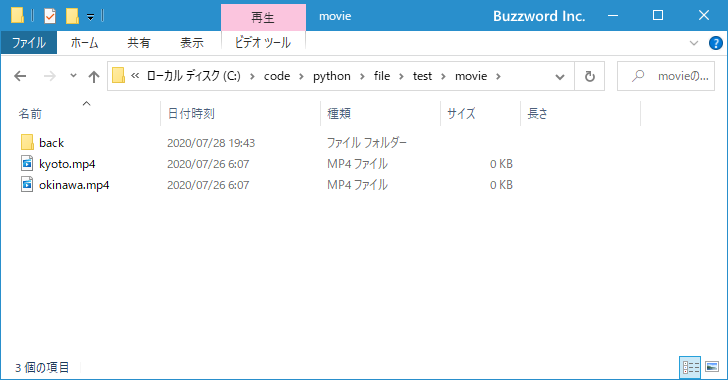Expand the ribbon with the chevron
This screenshot has width=728, height=380.
pos(694,43)
